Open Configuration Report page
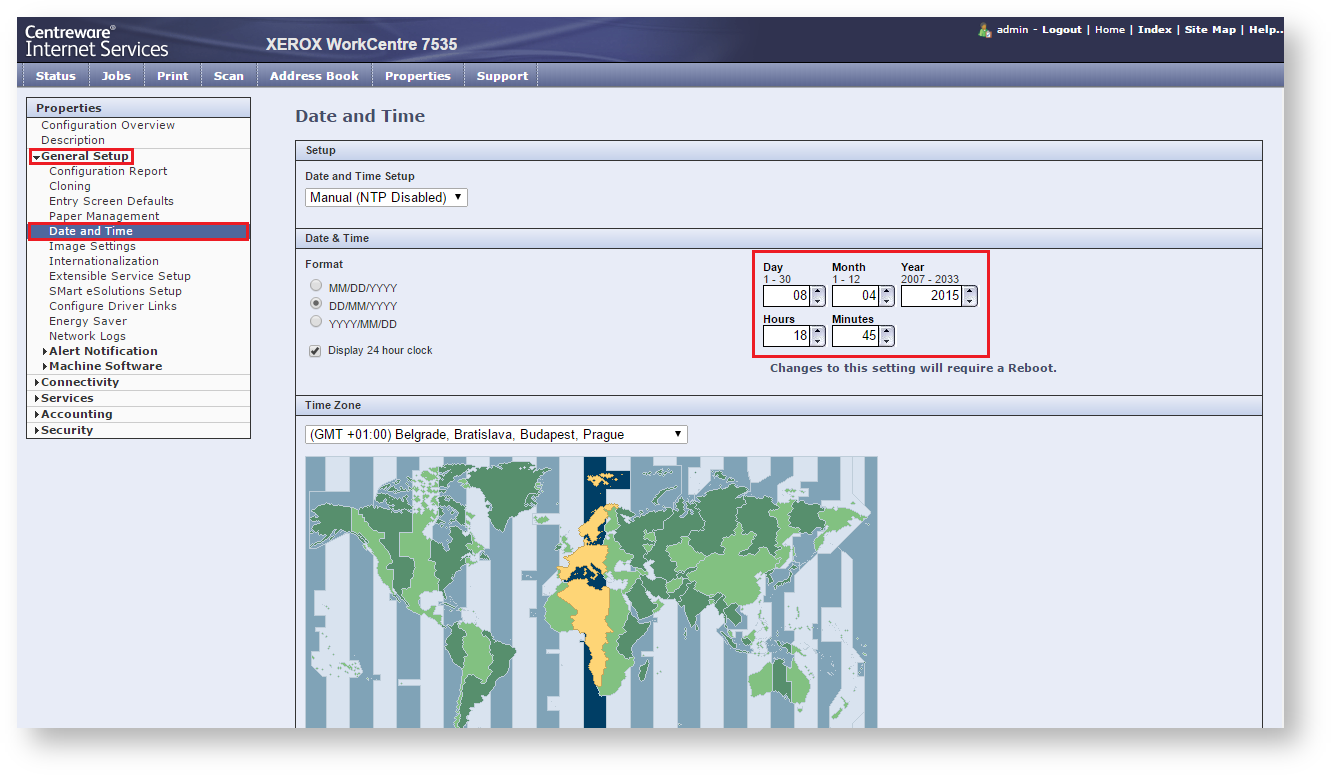This screenshot has width=1332, height=776. coord(108,171)
